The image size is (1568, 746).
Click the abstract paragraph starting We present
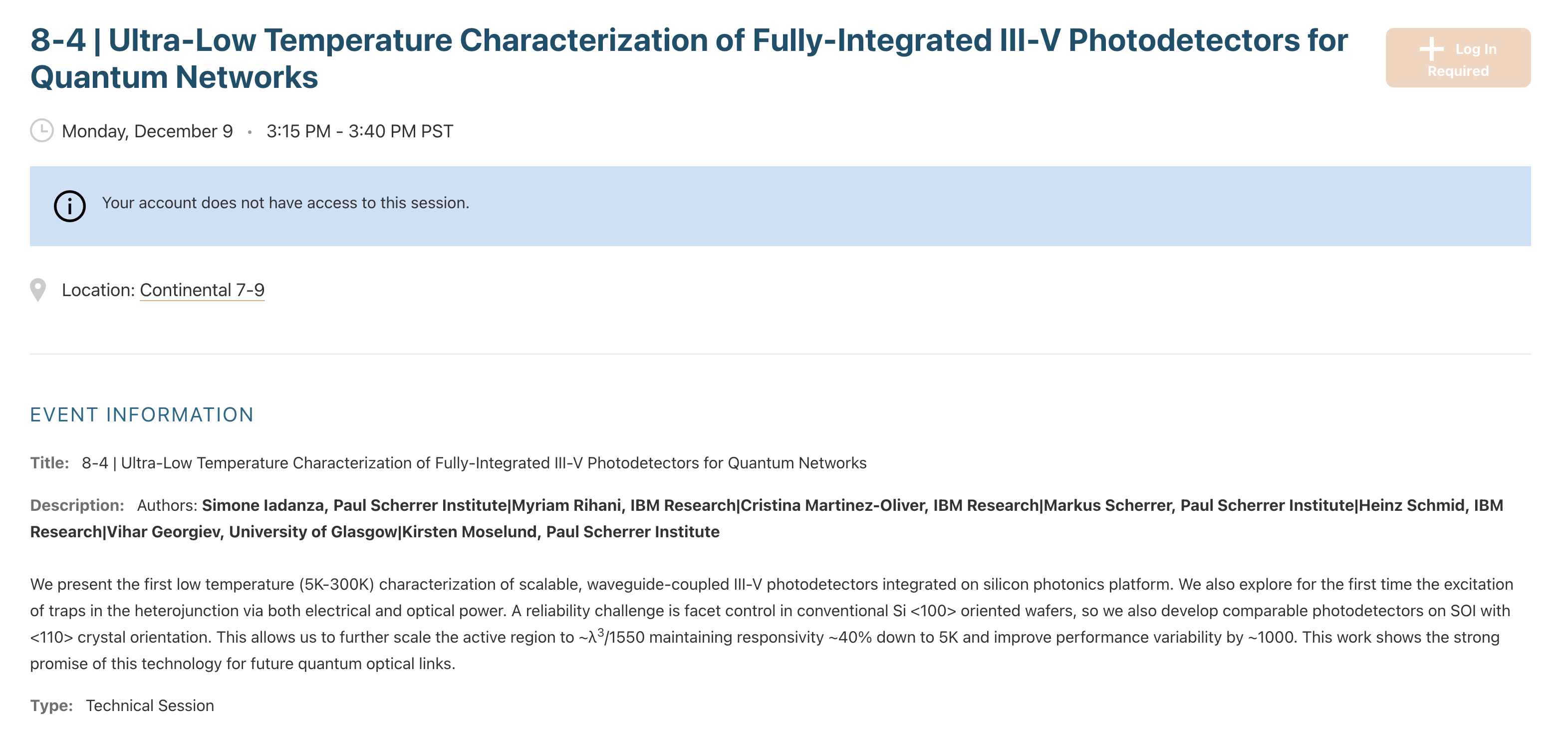(772, 624)
